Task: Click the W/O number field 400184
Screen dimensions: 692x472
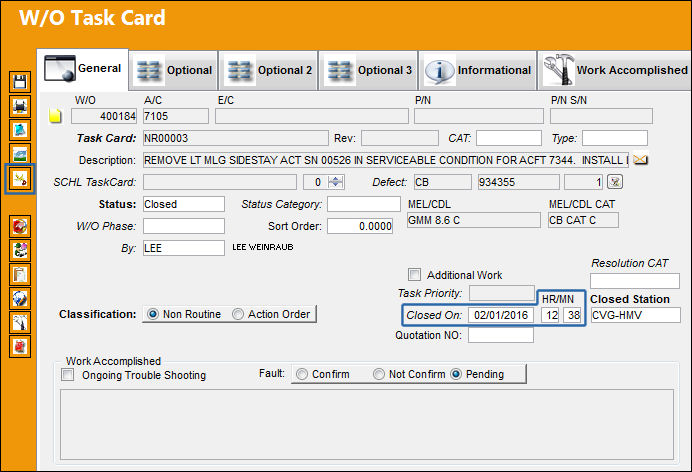Action: (x=104, y=116)
